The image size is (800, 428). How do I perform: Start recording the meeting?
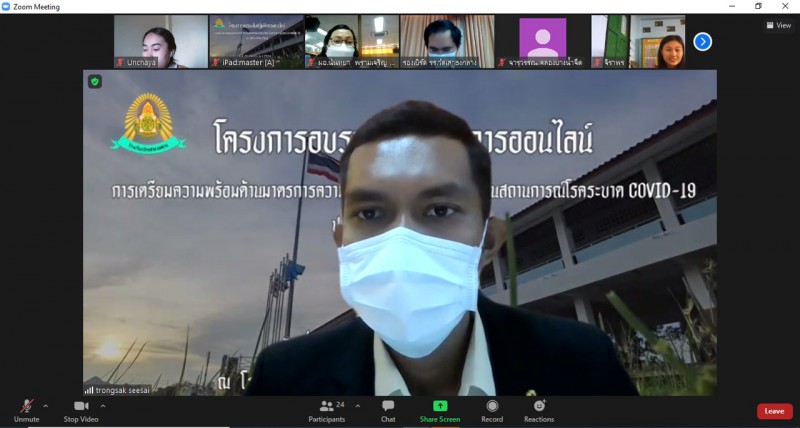(492, 410)
